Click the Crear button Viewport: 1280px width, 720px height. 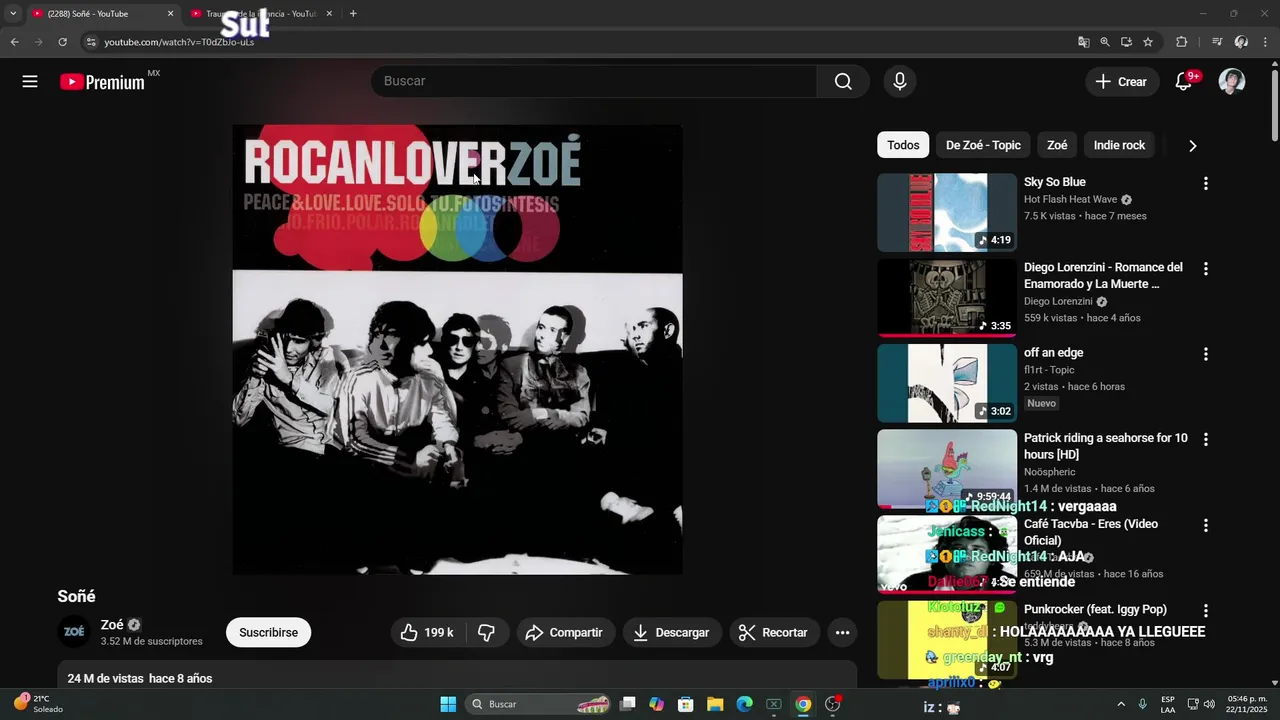pyautogui.click(x=1122, y=82)
